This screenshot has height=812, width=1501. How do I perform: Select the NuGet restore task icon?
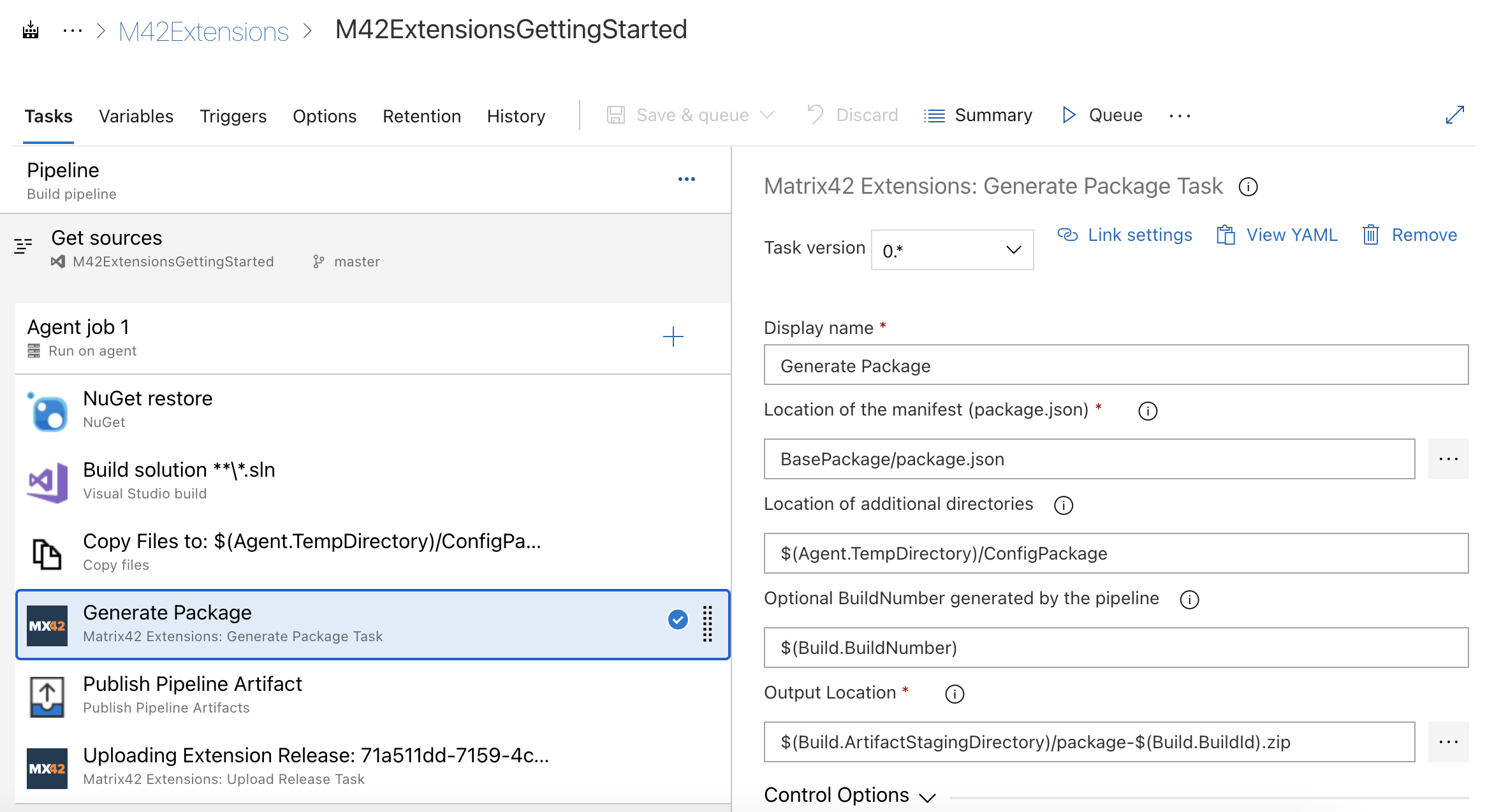coord(47,410)
